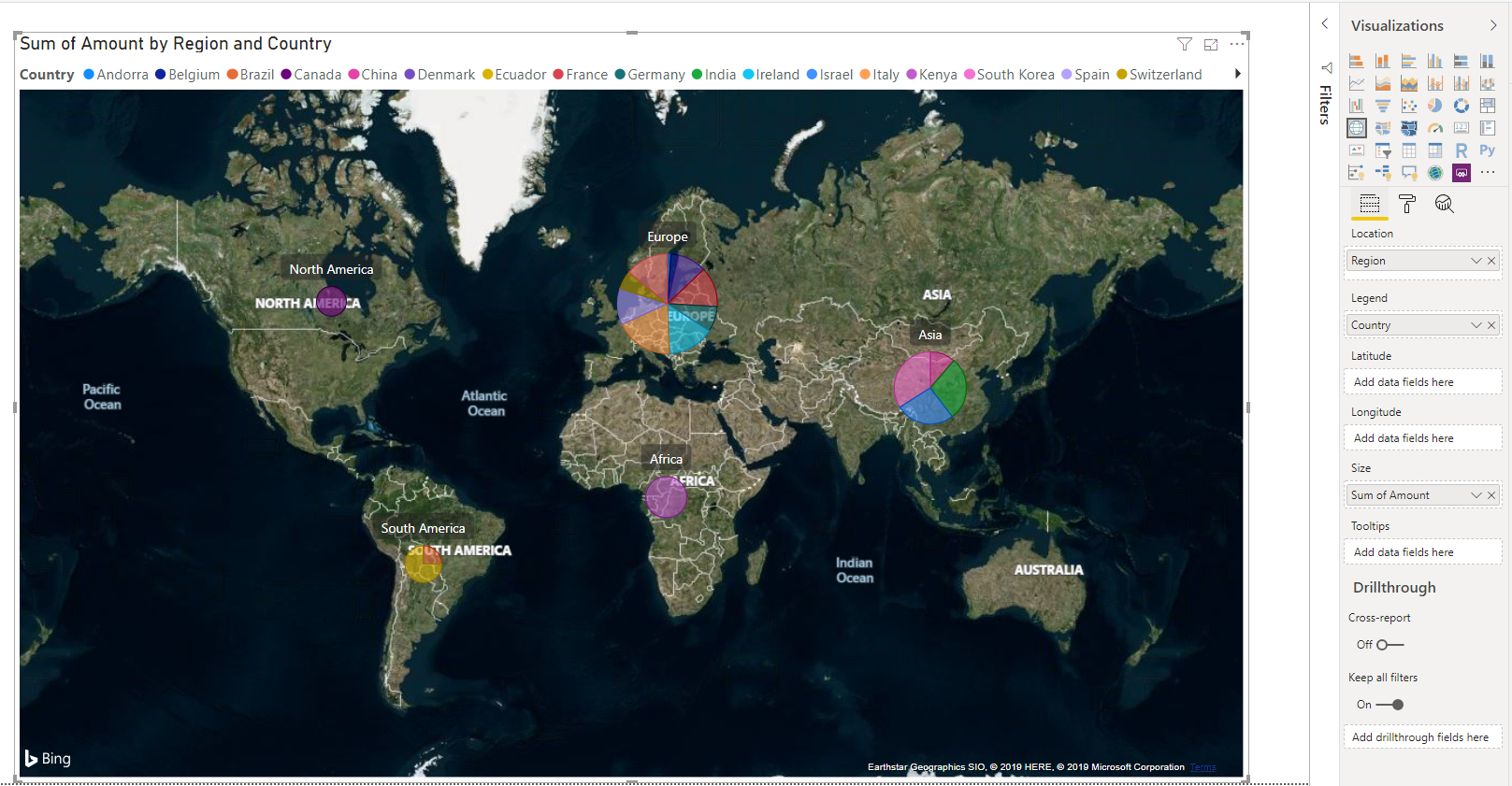Select the scatter chart visual

point(1409,106)
